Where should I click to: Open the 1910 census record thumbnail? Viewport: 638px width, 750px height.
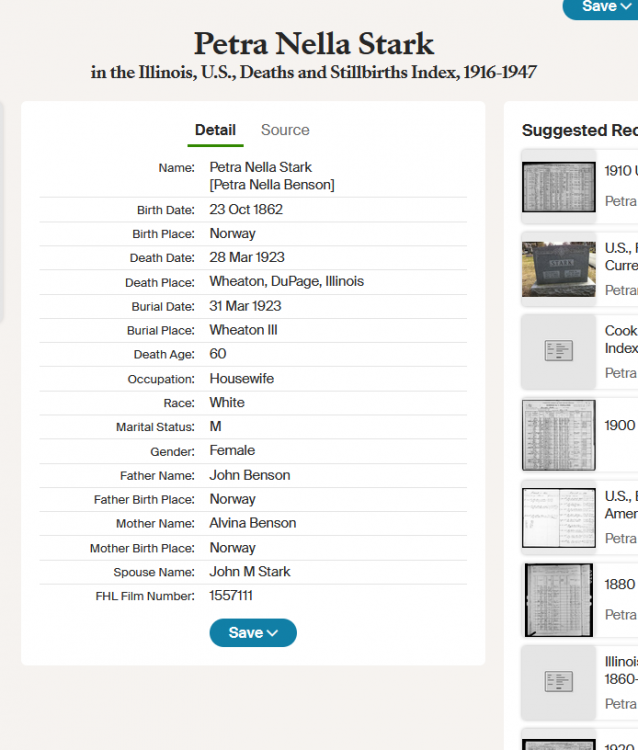pyautogui.click(x=559, y=186)
